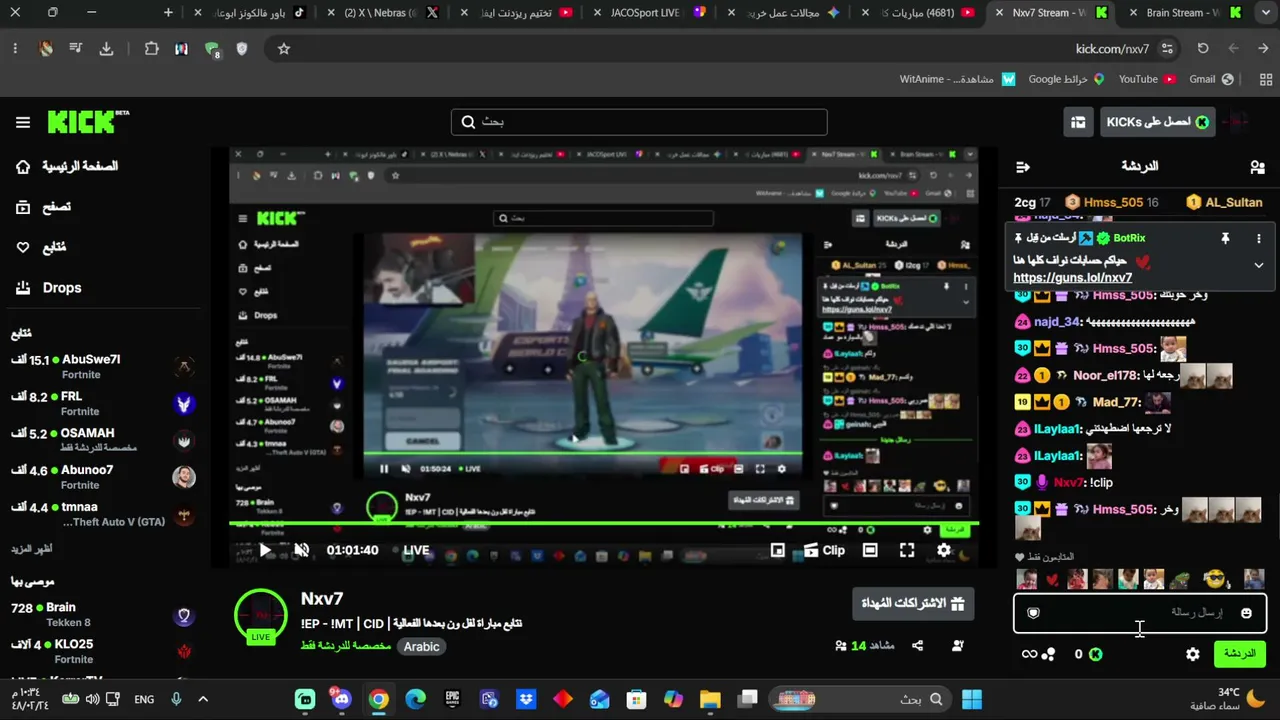Share the Nxv7 stream
This screenshot has height=720, width=1280.
[x=918, y=646]
